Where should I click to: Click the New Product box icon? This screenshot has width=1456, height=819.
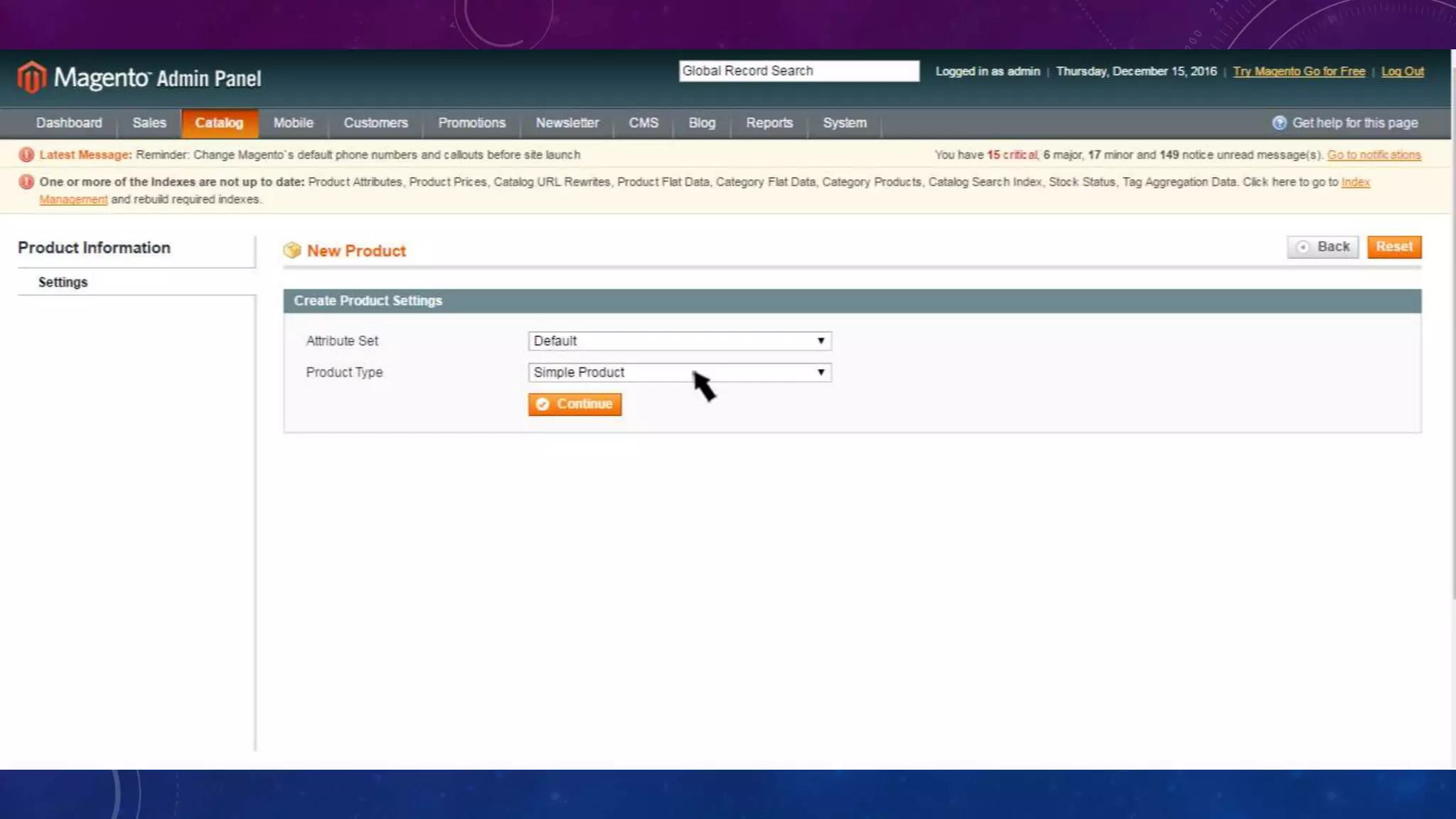click(292, 250)
